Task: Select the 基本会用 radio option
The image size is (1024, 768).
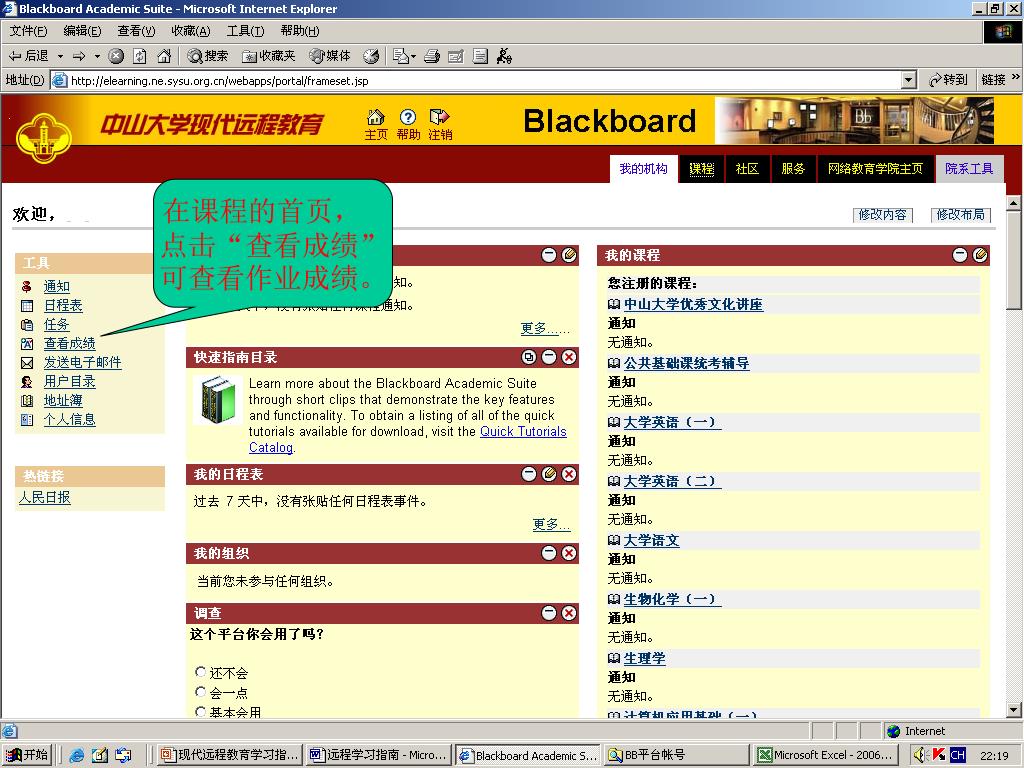Action: (x=200, y=711)
